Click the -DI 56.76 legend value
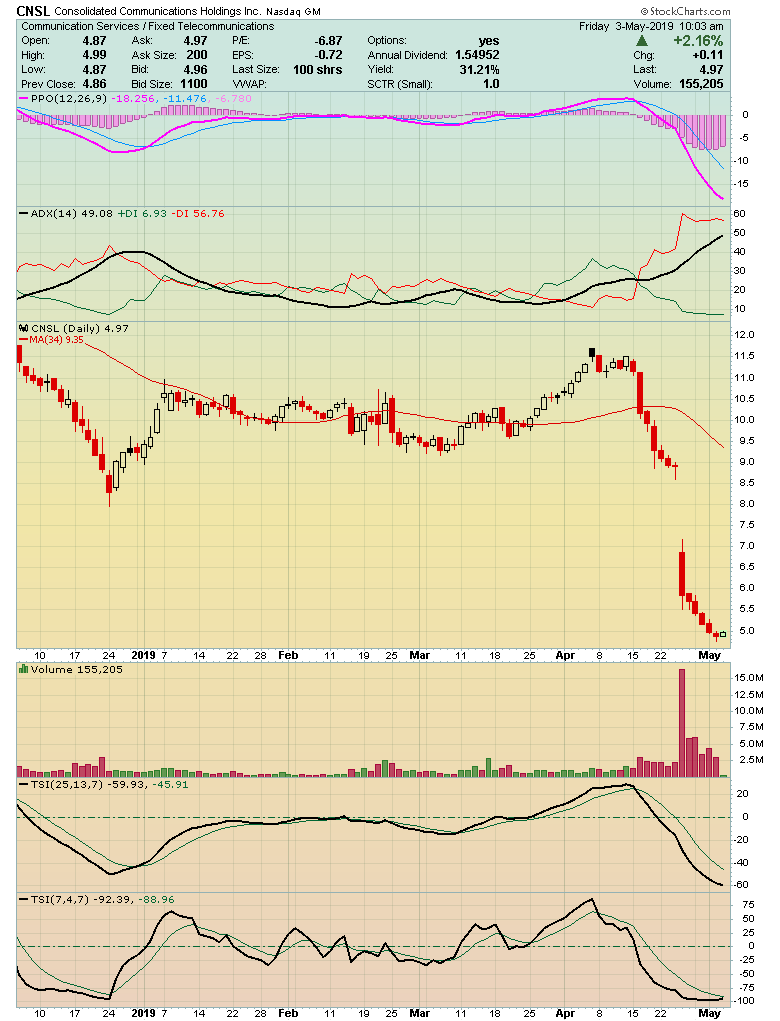The width and height of the screenshot is (780, 1021). (198, 214)
